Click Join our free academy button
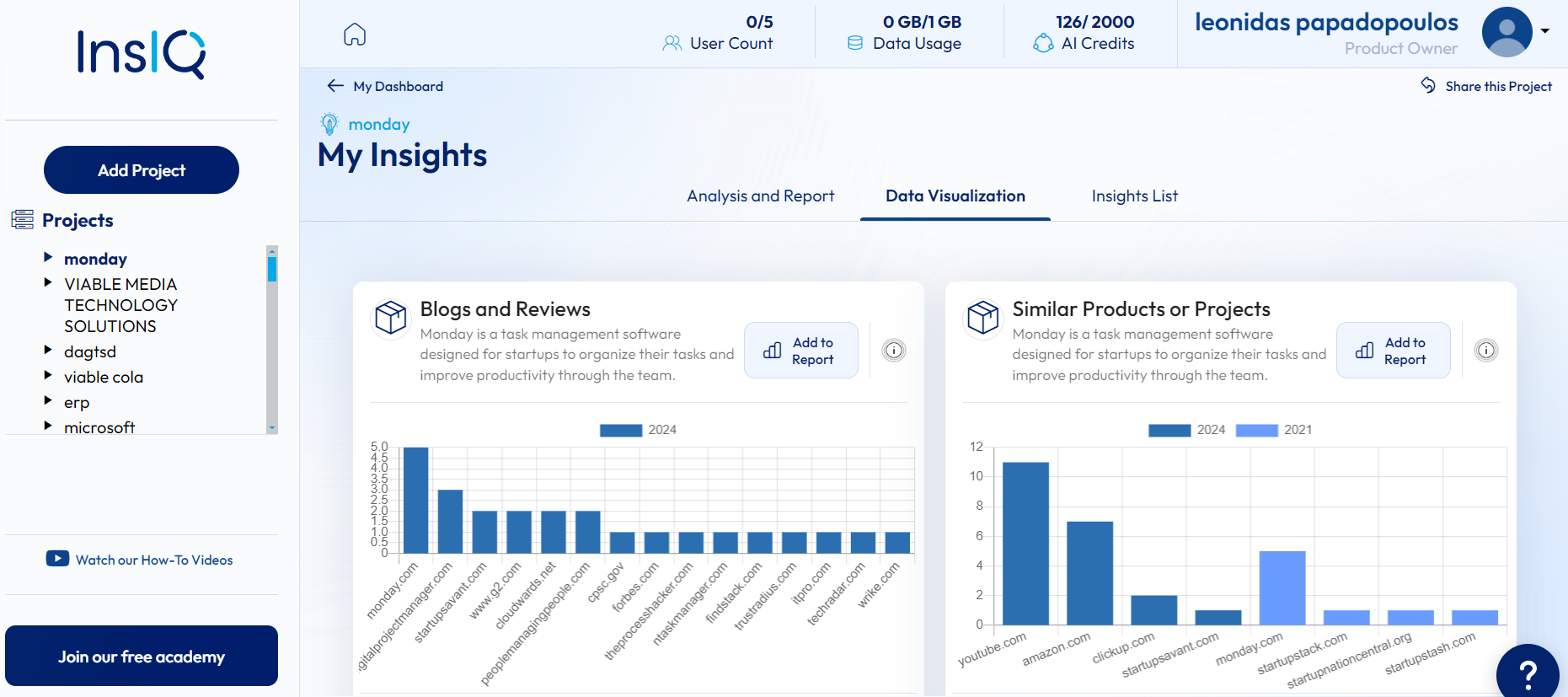 click(x=142, y=656)
